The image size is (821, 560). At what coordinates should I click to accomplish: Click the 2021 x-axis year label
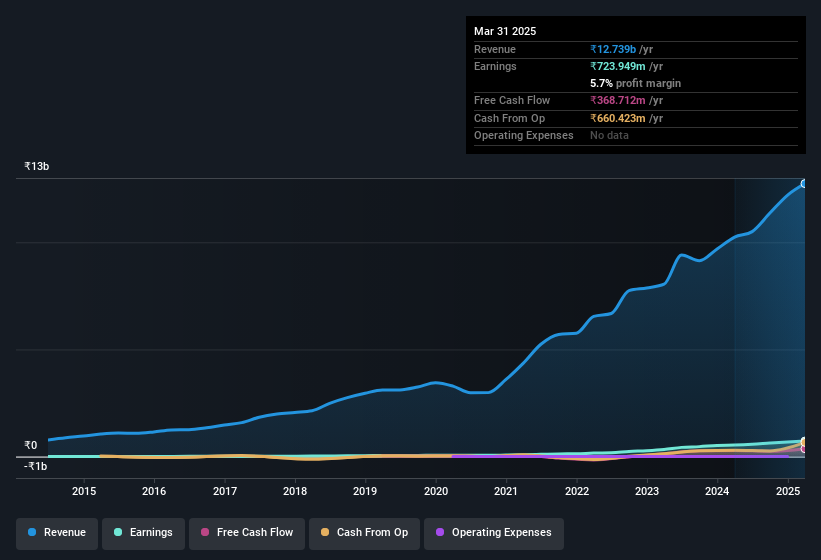point(506,491)
